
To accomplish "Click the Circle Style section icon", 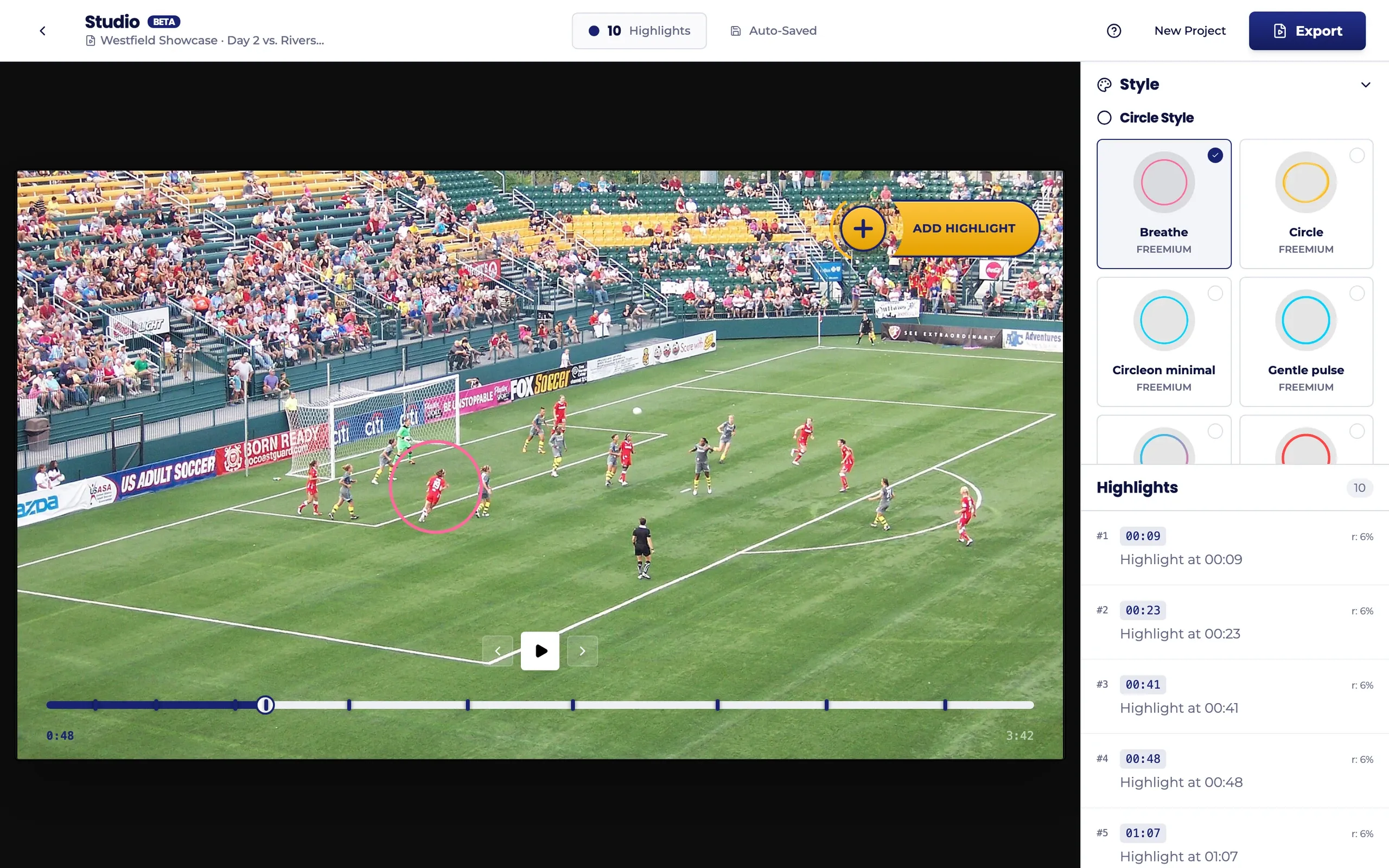I will pos(1104,118).
